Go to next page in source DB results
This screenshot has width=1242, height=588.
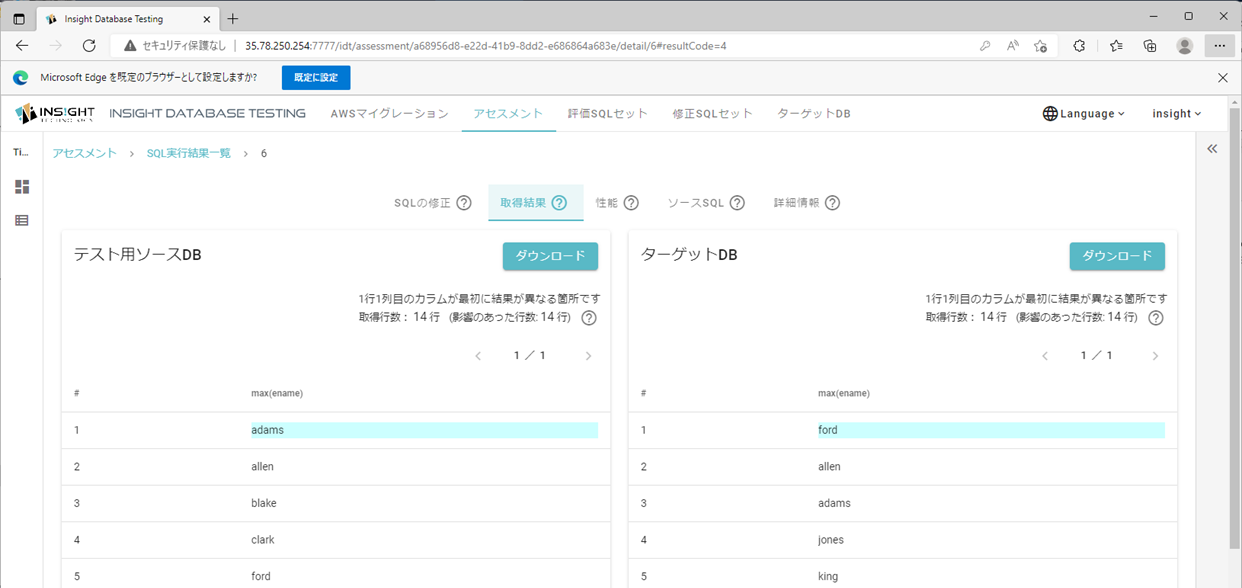click(588, 356)
